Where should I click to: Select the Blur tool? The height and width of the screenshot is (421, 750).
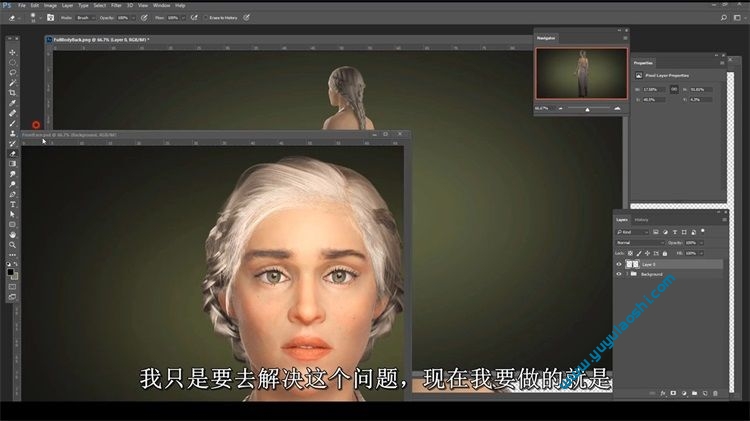[12, 174]
